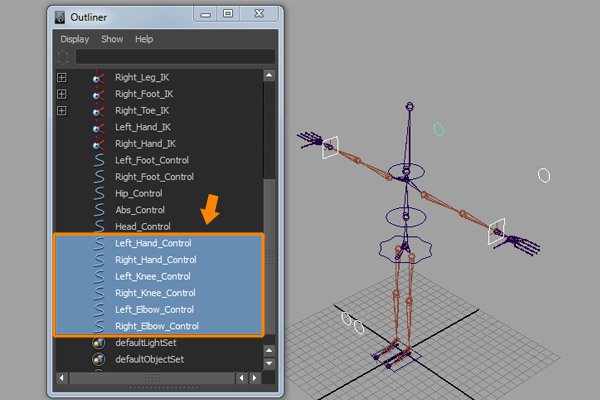This screenshot has height=400, width=600.
Task: Click the curve icon beside Head_Control
Action: [x=99, y=226]
